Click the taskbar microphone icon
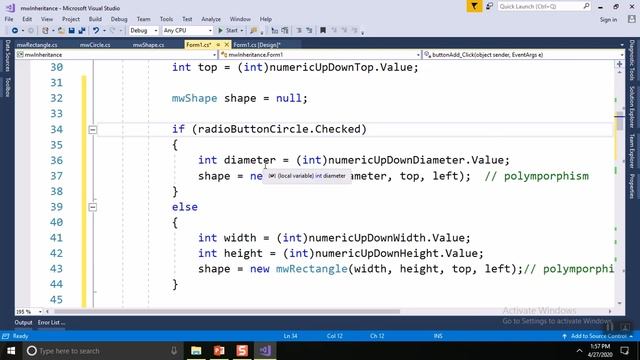 (x=174, y=351)
